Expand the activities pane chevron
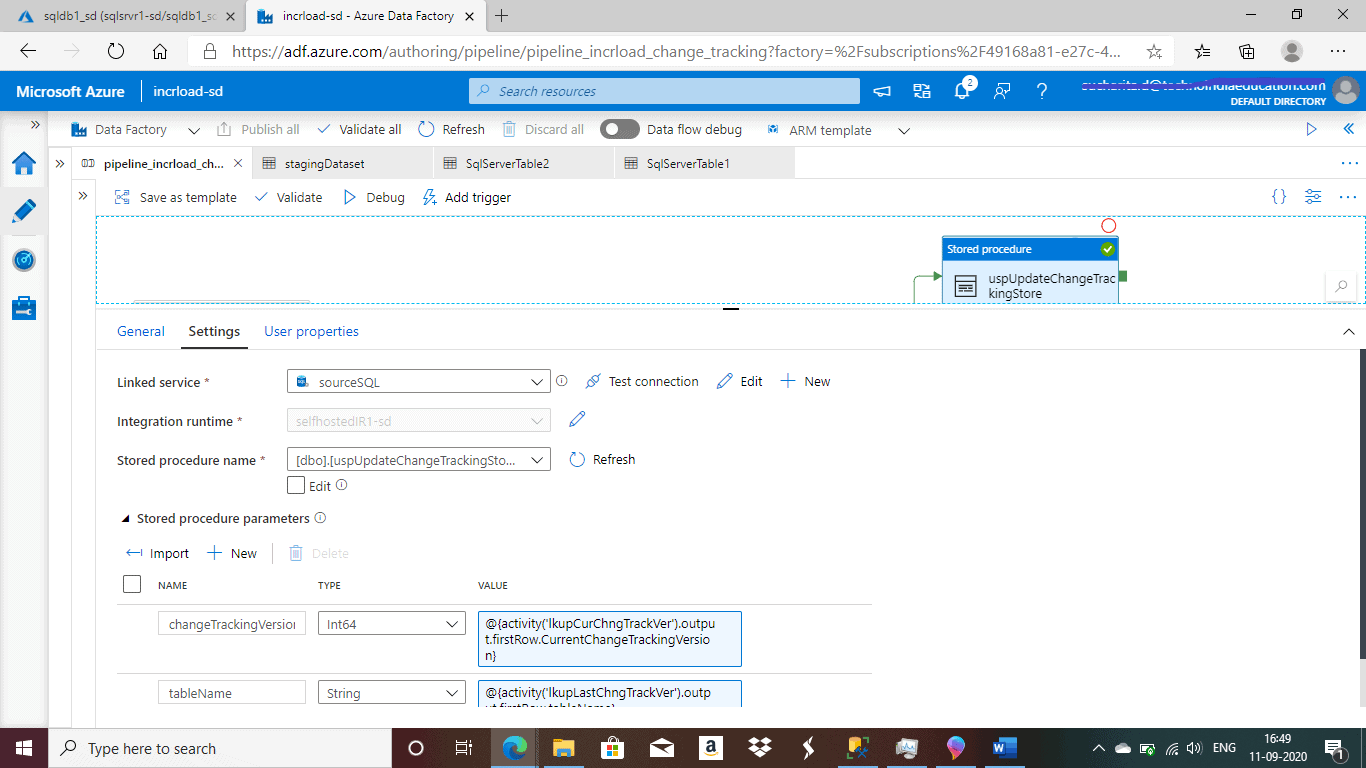 (x=83, y=196)
